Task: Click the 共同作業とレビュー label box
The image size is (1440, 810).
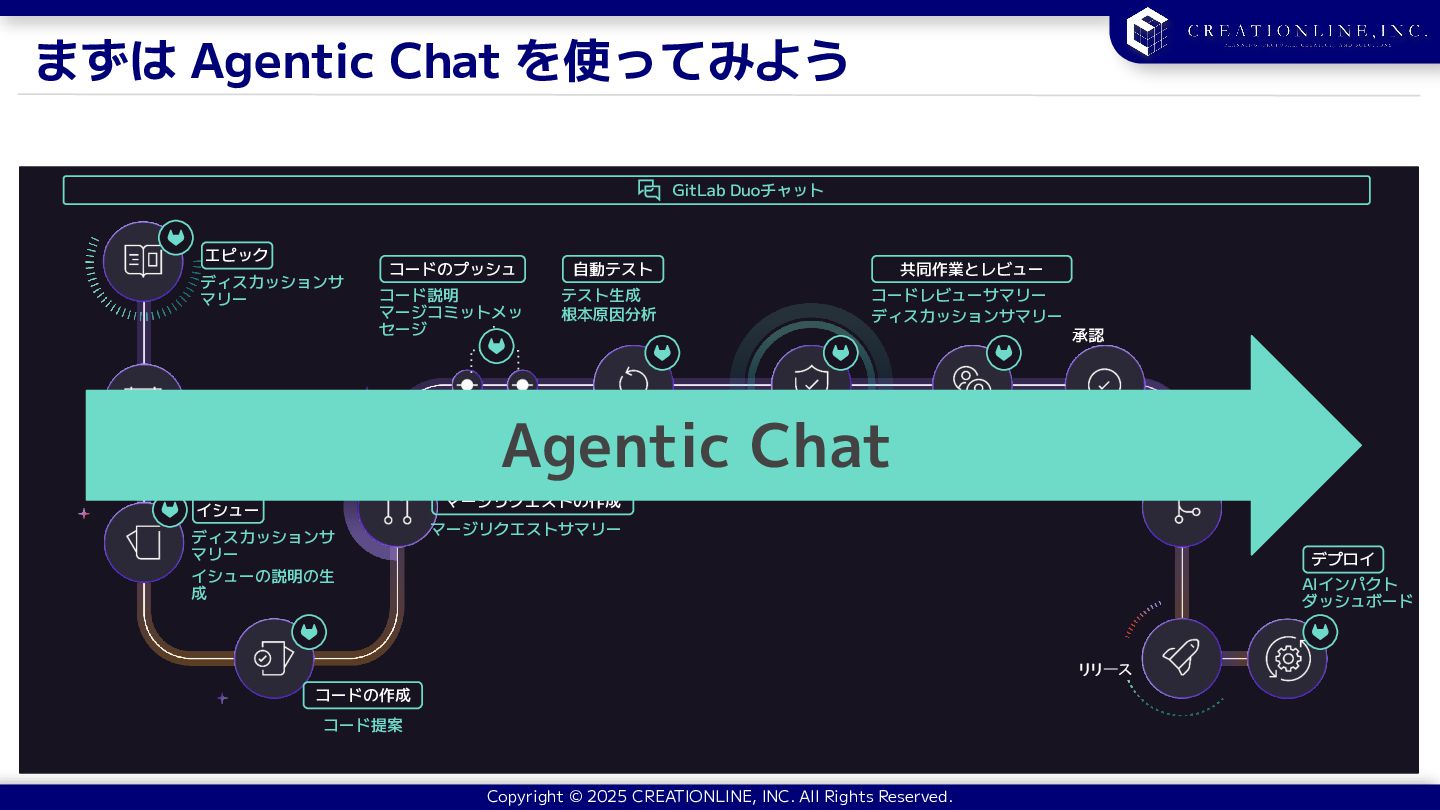Action: tap(971, 269)
